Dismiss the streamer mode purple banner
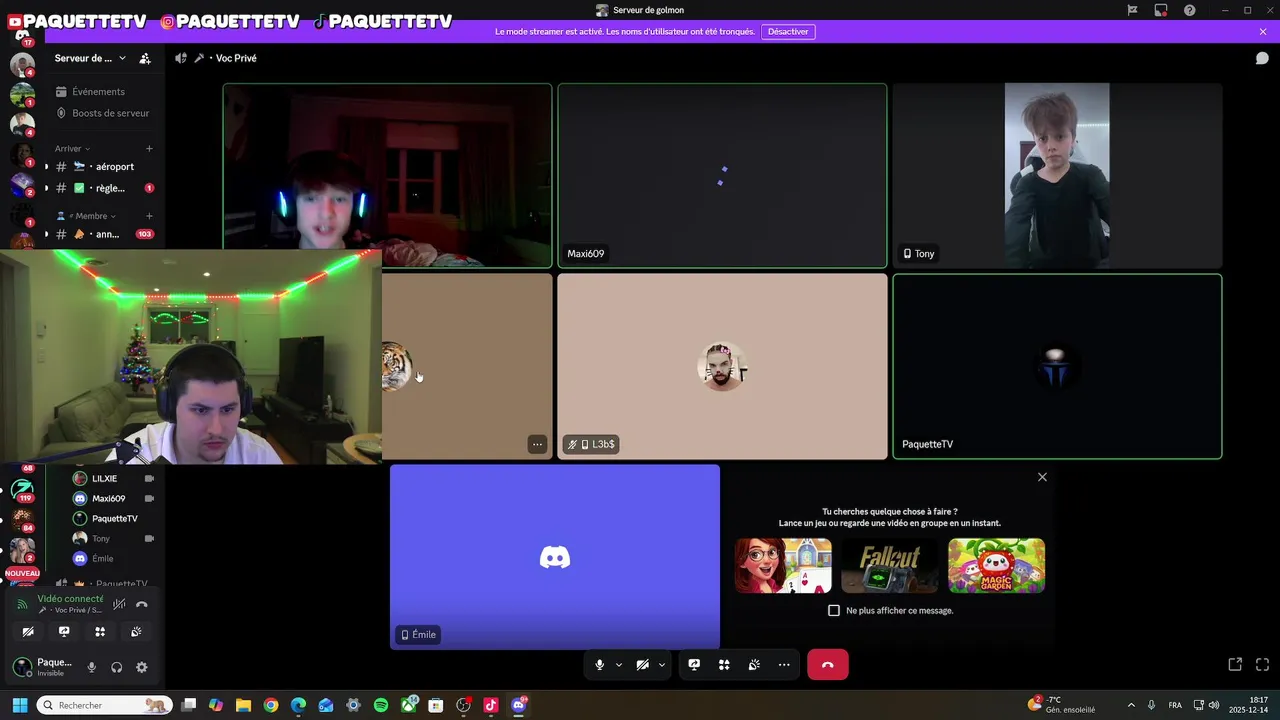Viewport: 1280px width, 720px height. [1263, 31]
